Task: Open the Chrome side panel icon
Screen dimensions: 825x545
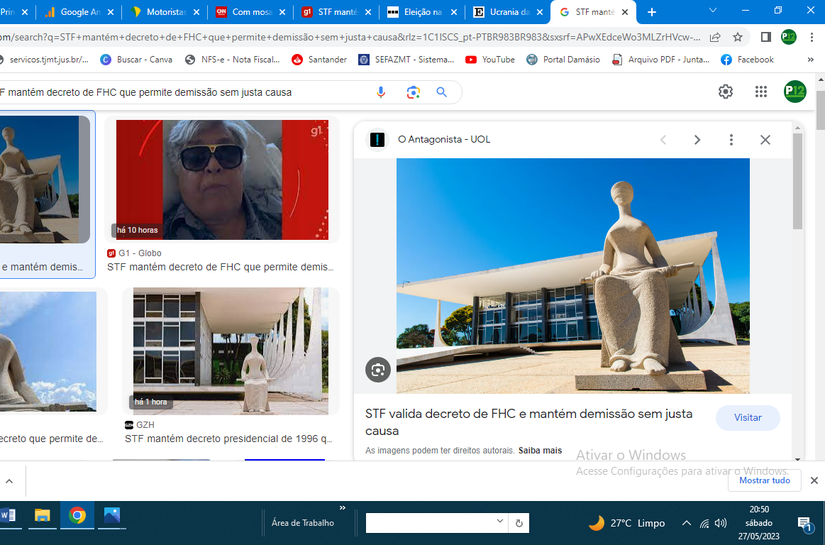Action: pos(766,37)
